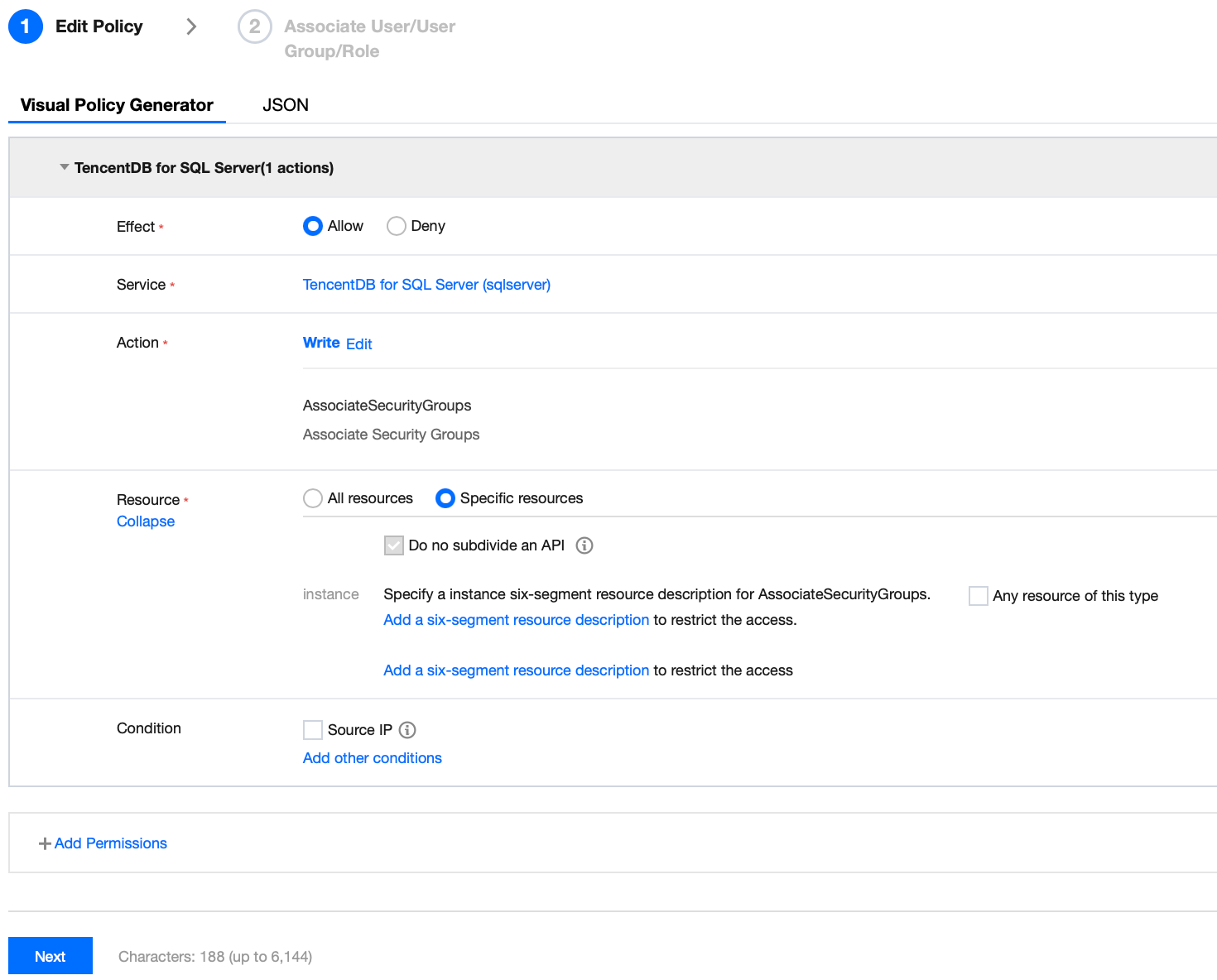Image resolution: width=1217 pixels, height=980 pixels.
Task: Click the Condition label
Action: (149, 728)
